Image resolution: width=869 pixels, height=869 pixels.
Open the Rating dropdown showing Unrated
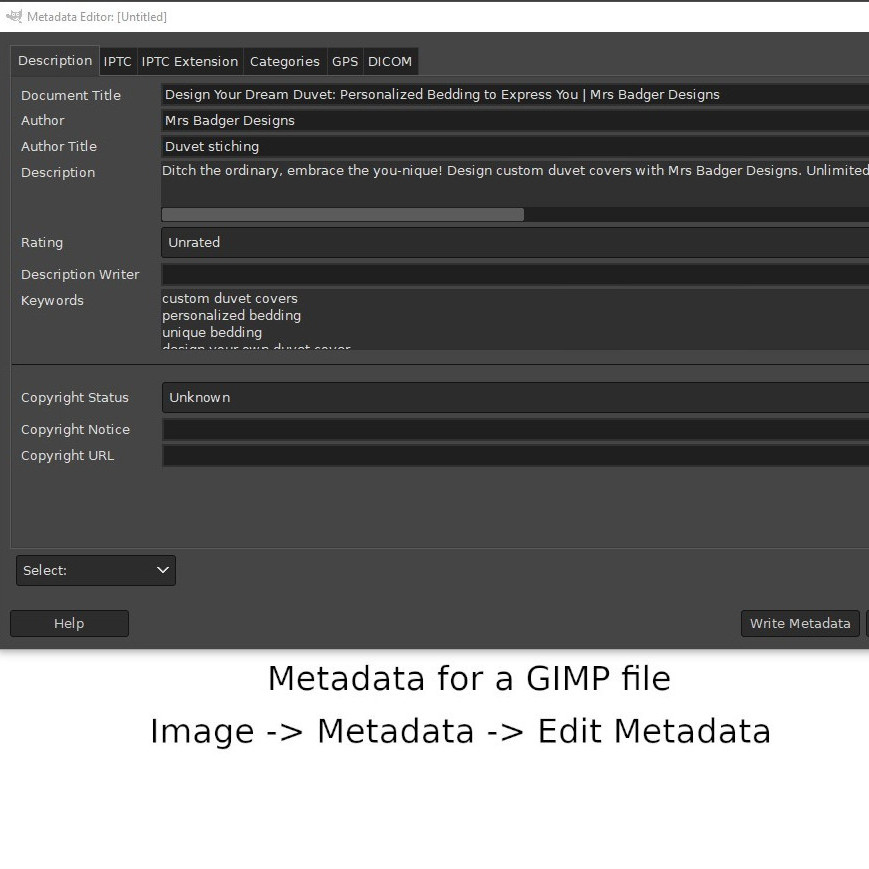point(515,243)
